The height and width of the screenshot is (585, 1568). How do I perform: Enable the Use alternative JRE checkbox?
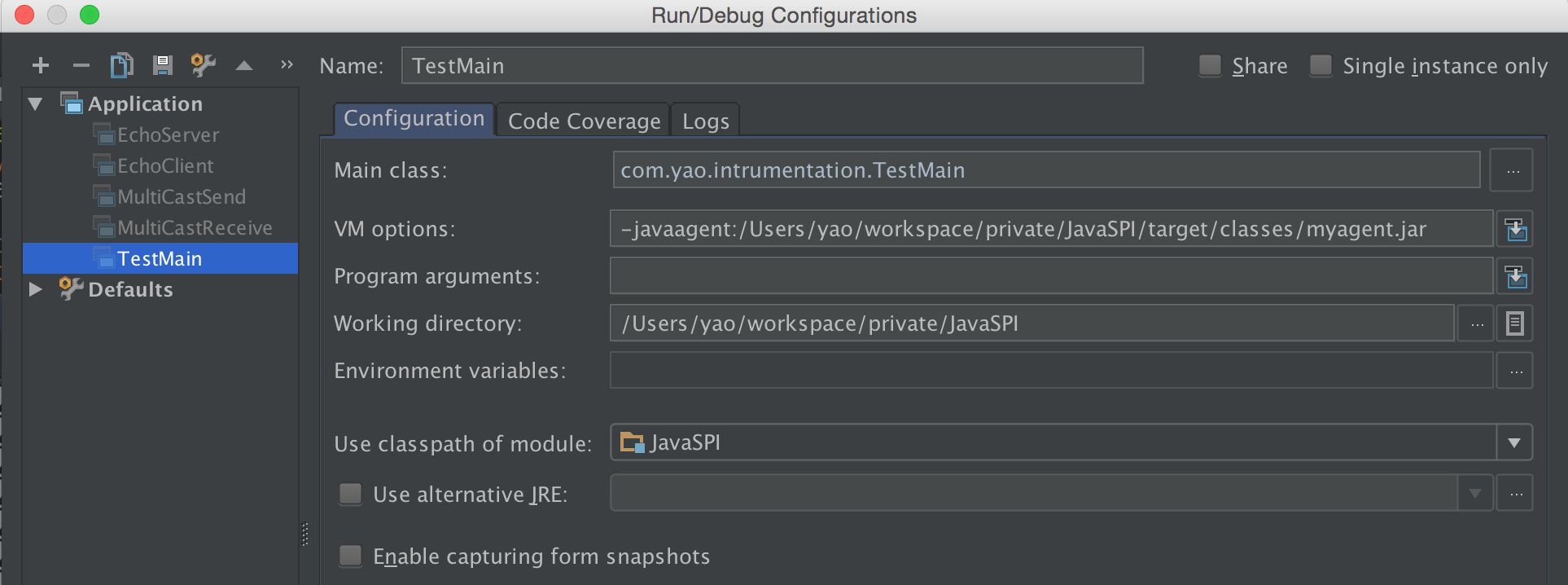pyautogui.click(x=351, y=494)
